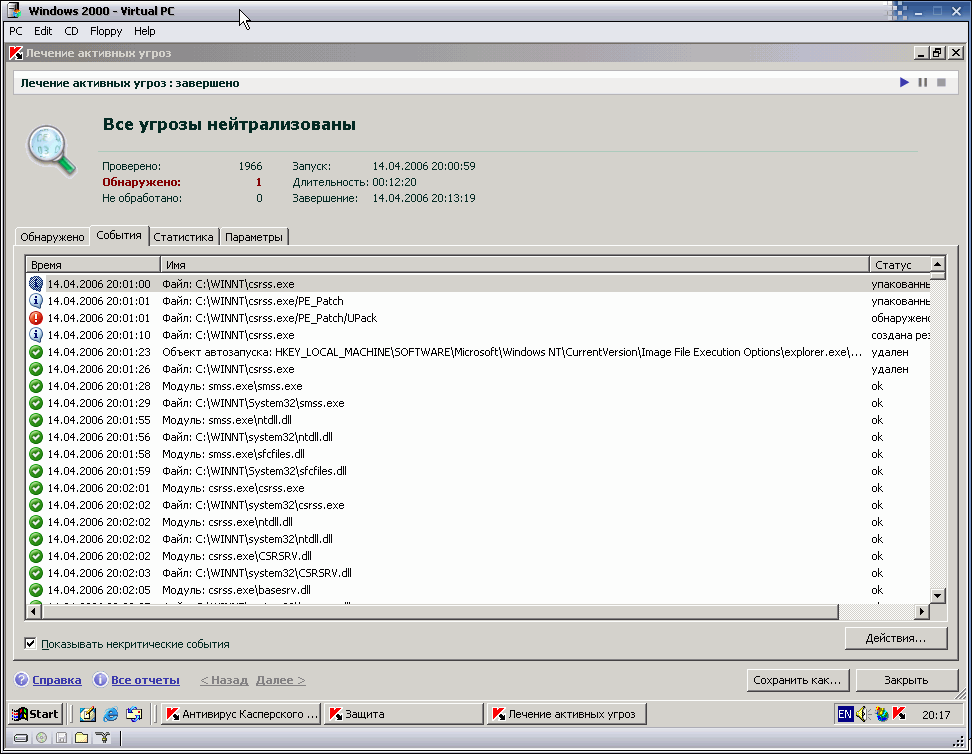Switch to the Обнаружено tab
Screen dimensions: 972x754
click(52, 237)
